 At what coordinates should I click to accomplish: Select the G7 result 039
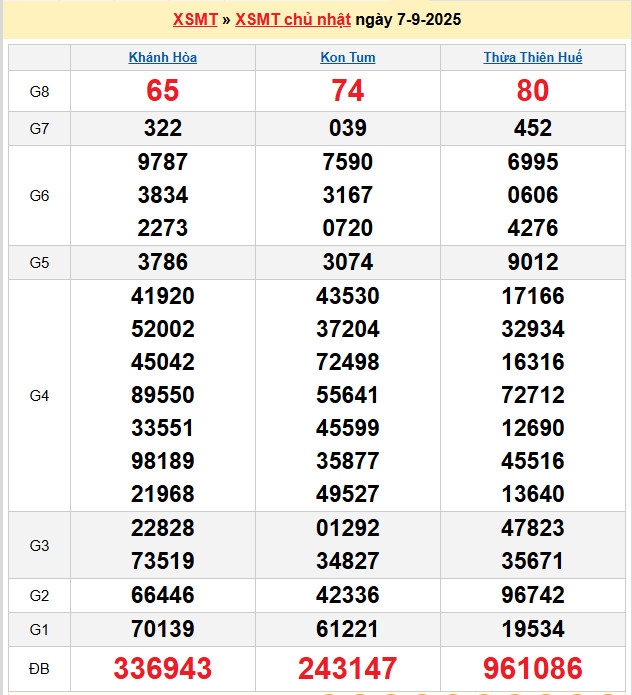point(348,128)
